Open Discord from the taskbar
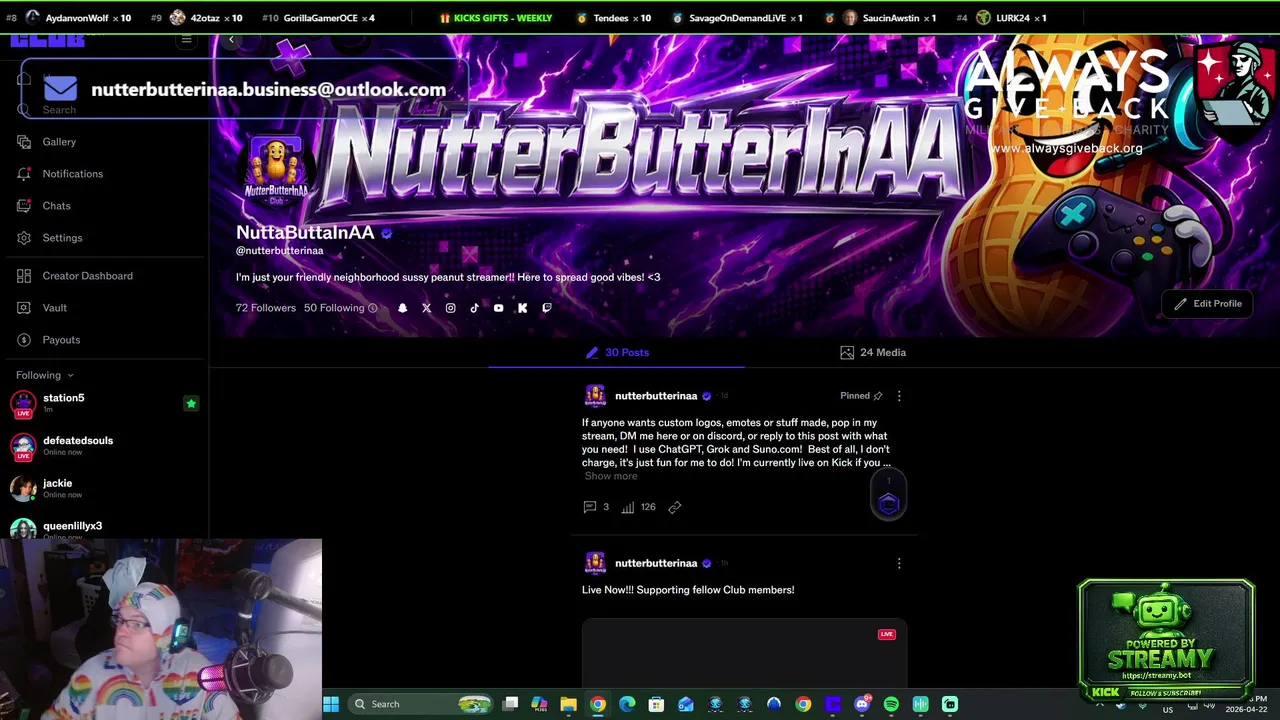 (x=862, y=704)
